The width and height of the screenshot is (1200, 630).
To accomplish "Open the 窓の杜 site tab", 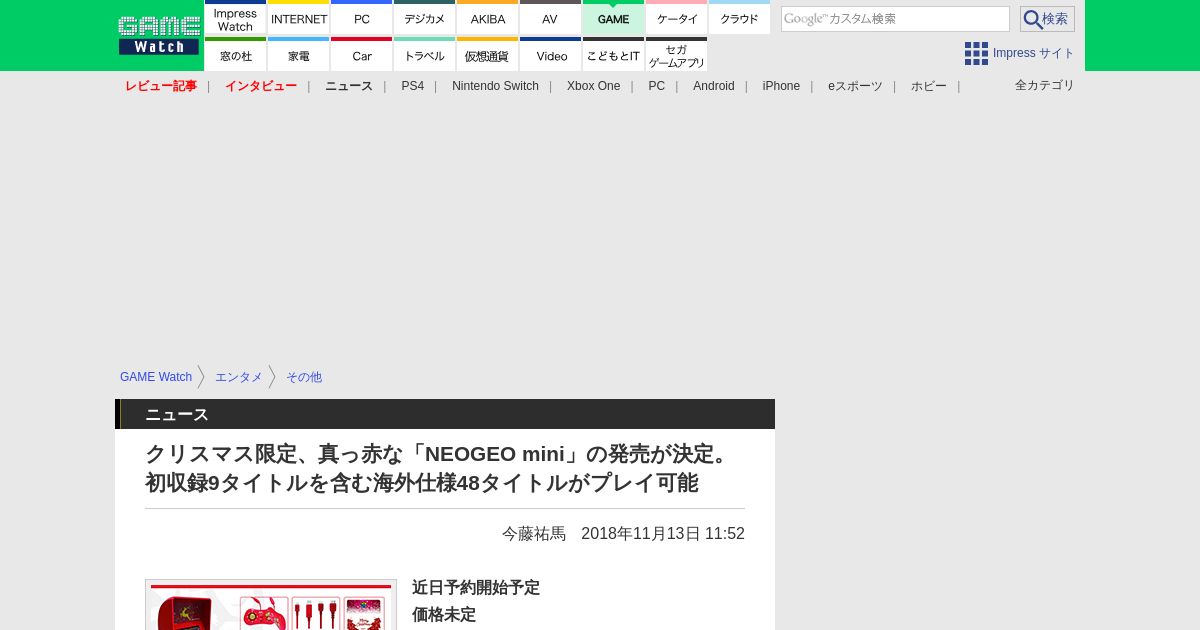I will point(235,55).
